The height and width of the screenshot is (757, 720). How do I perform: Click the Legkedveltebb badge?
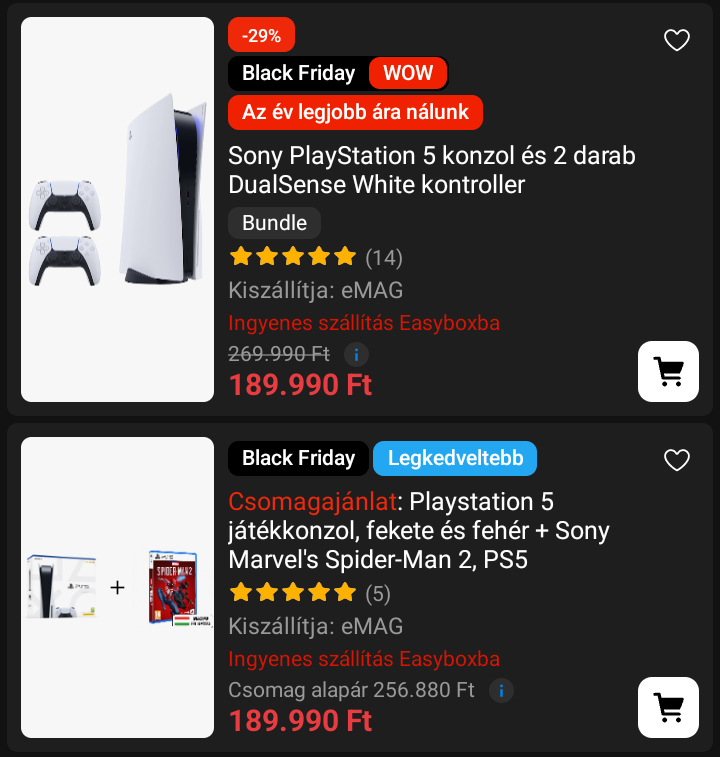(455, 458)
